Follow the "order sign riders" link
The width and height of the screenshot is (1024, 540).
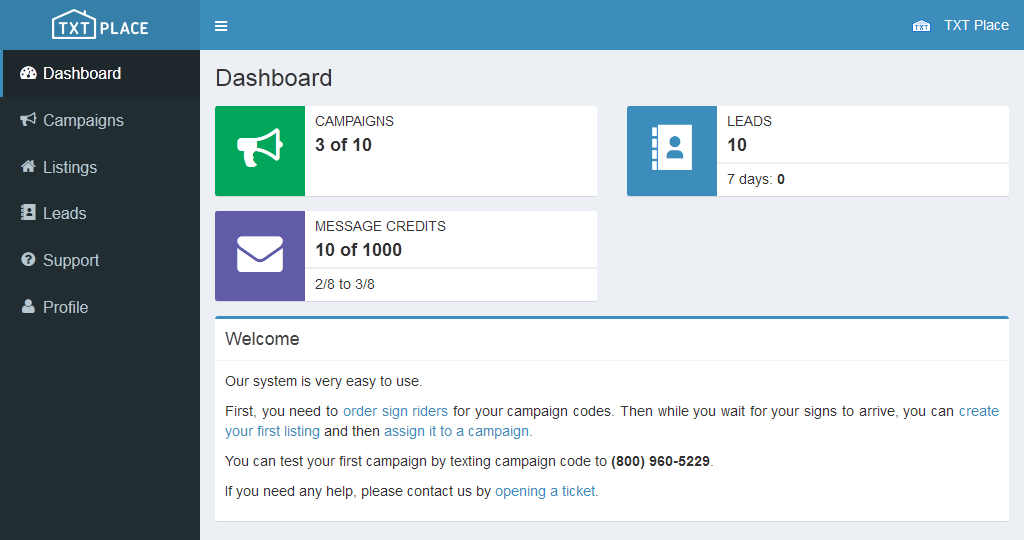coord(395,411)
